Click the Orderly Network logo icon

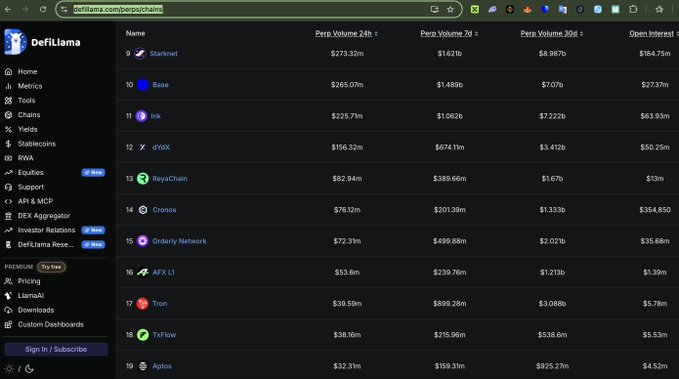[142, 241]
